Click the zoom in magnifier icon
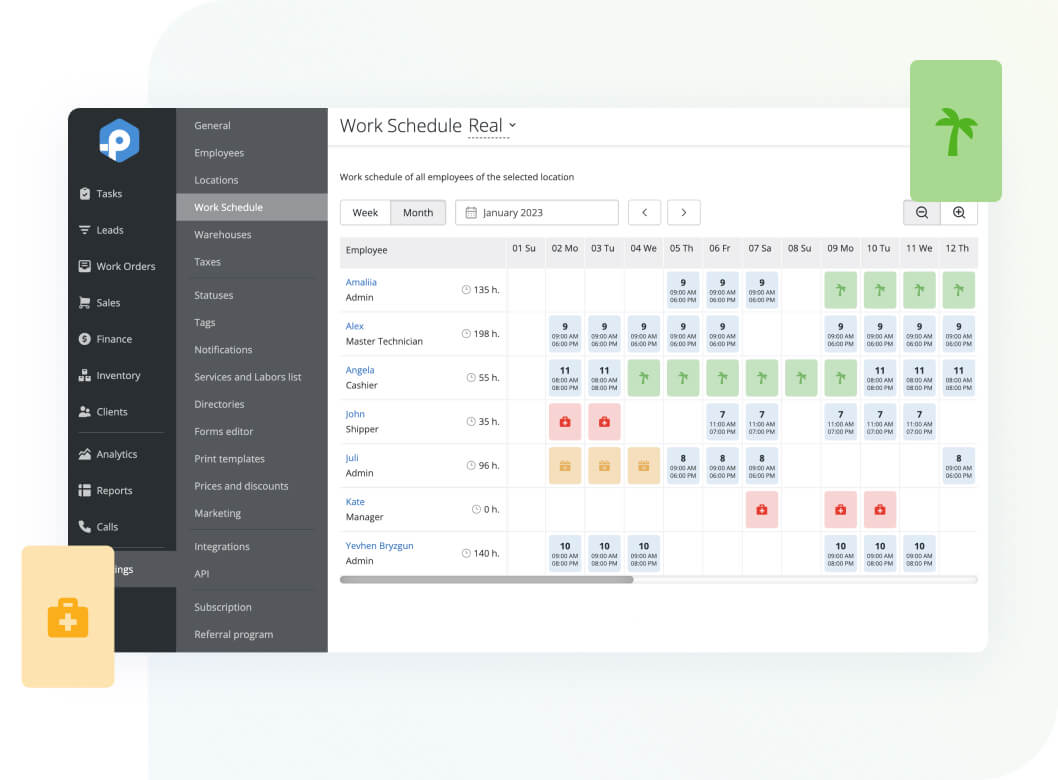The width and height of the screenshot is (1058, 780). [x=958, y=212]
